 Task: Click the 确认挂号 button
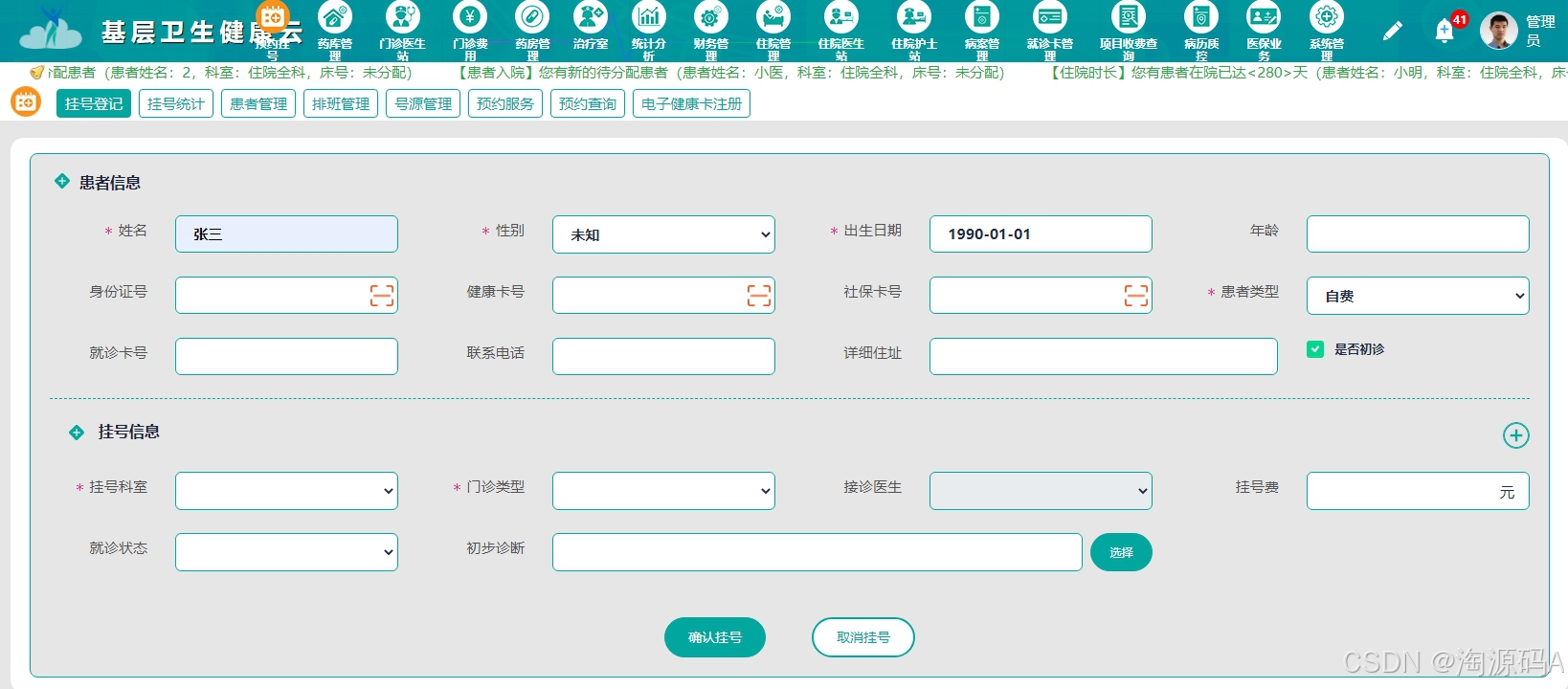(715, 637)
